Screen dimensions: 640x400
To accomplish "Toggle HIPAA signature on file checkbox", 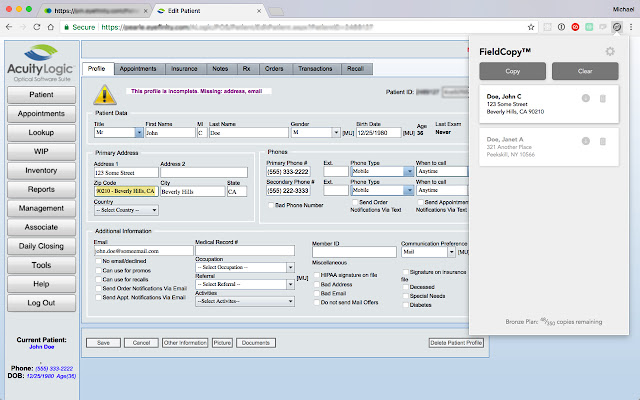I will coord(316,275).
